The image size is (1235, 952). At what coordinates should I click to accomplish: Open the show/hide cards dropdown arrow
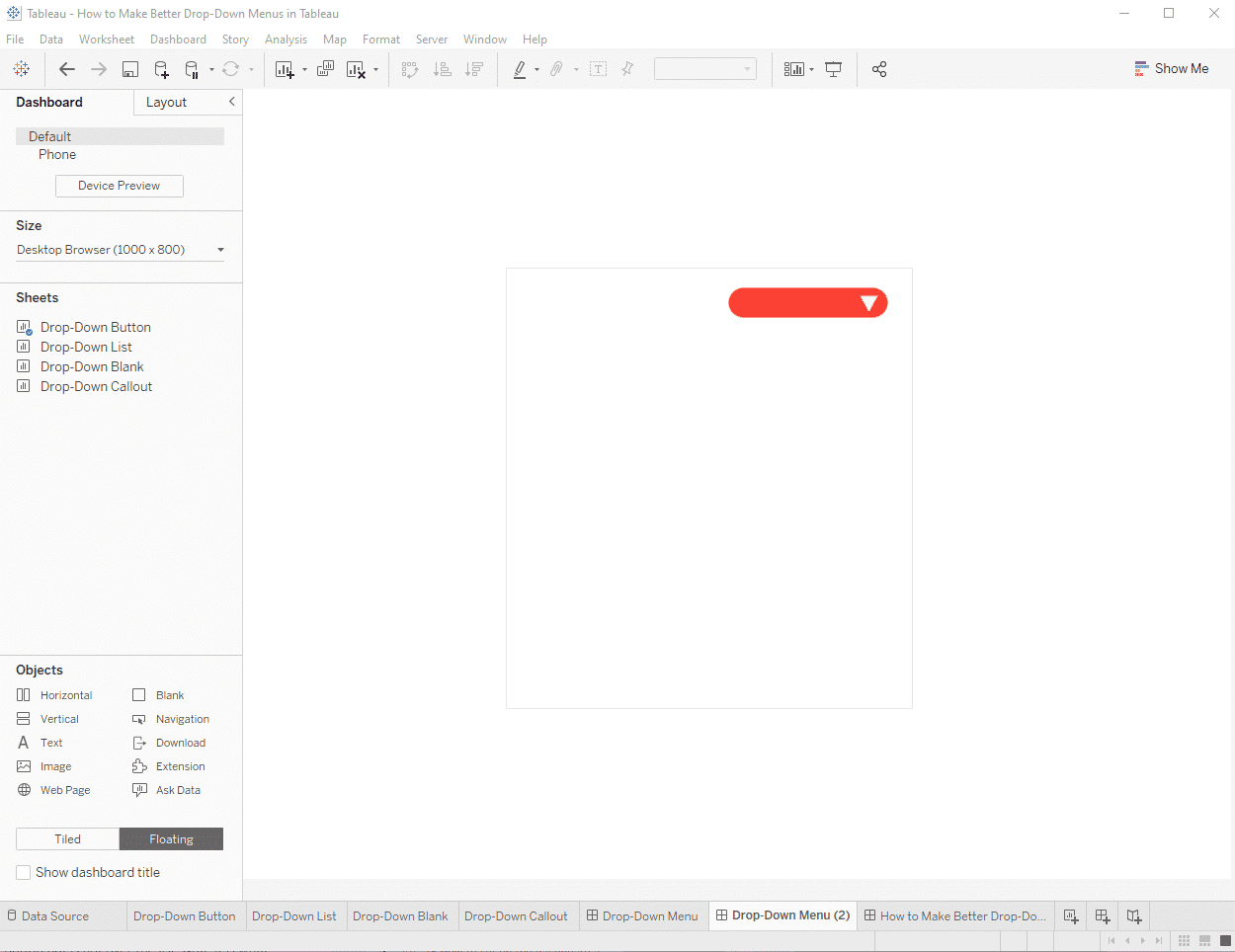812,70
